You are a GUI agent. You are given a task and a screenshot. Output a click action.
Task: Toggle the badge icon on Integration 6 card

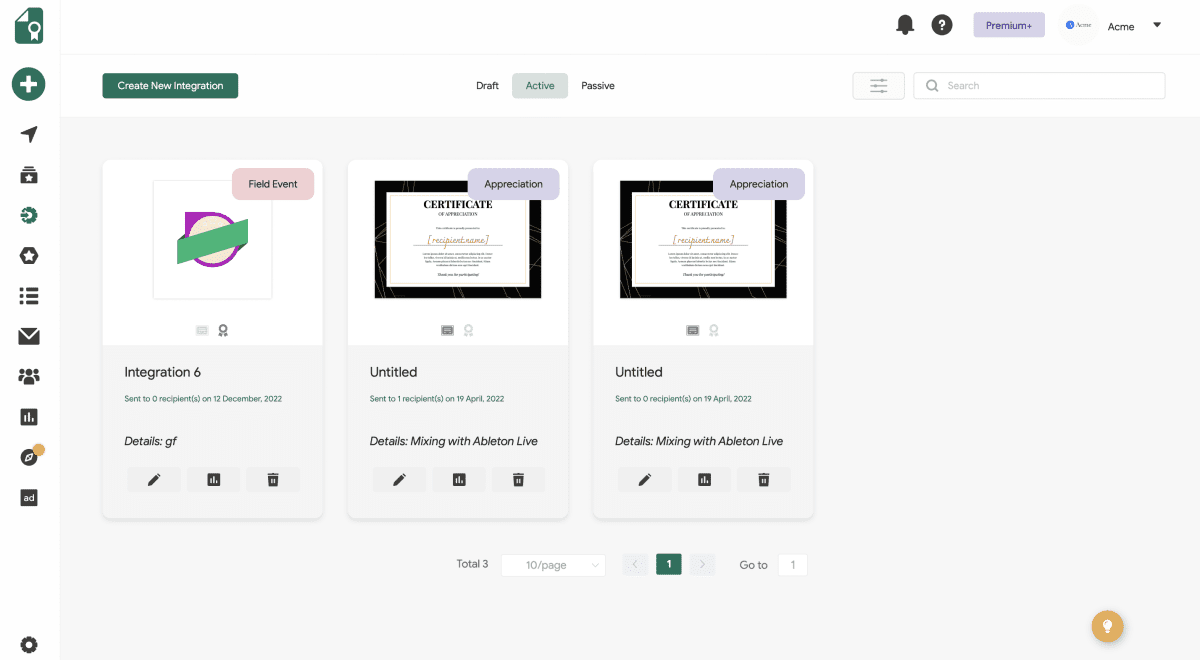(x=222, y=330)
